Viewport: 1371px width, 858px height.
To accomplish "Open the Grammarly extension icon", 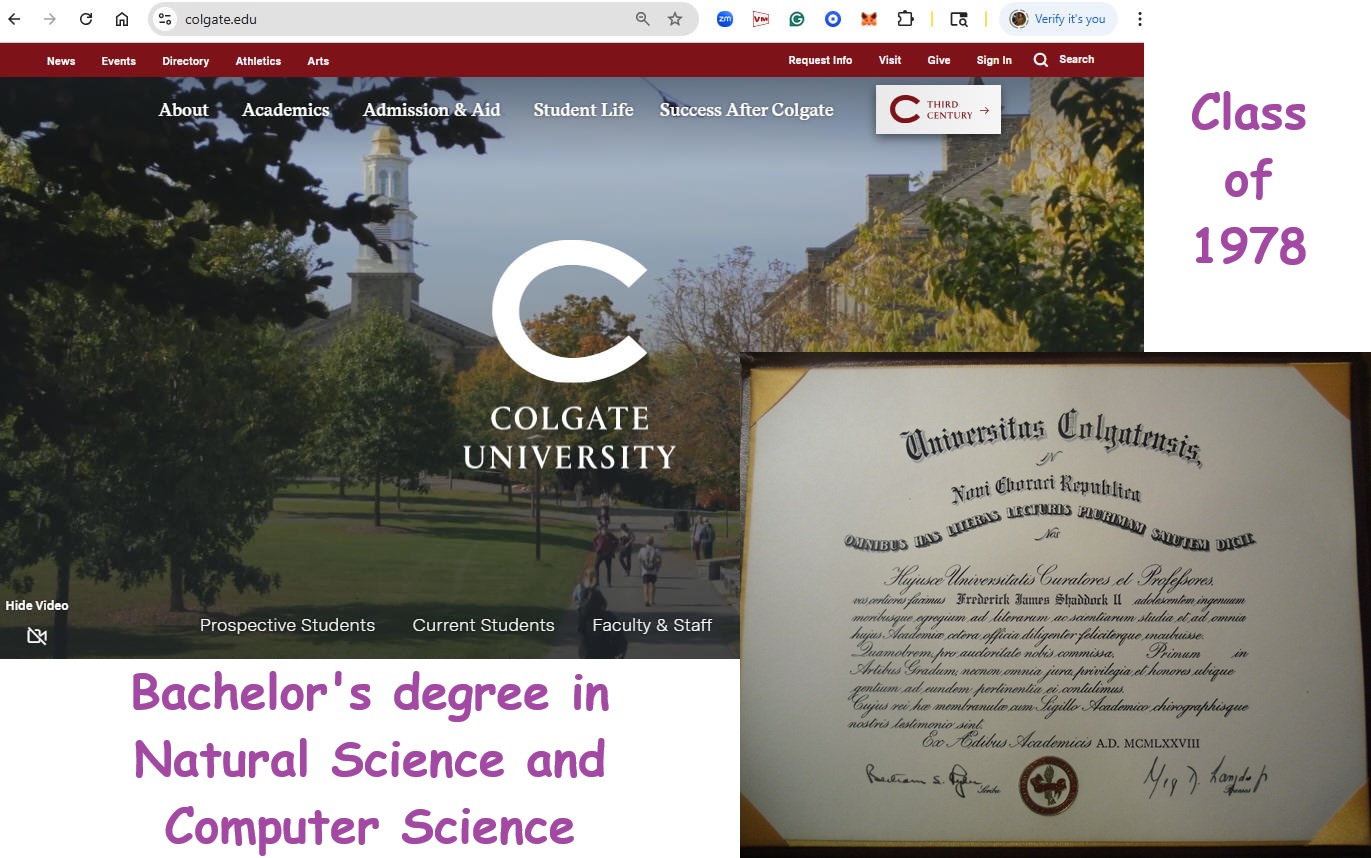I will tap(797, 19).
